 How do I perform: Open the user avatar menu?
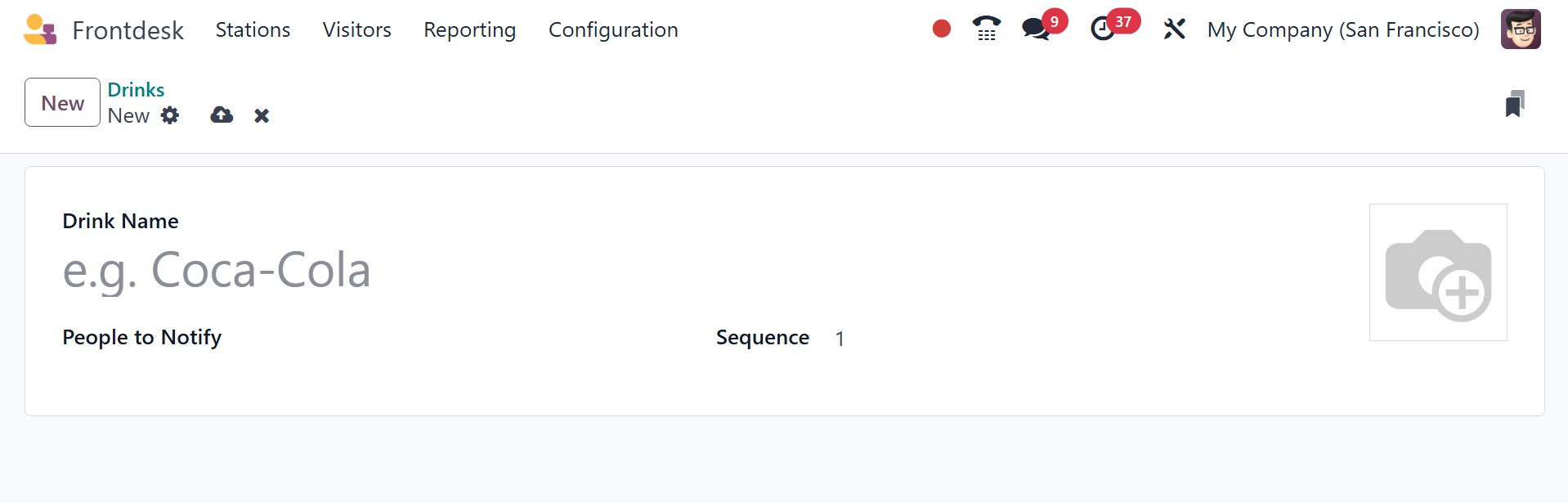pos(1521,29)
